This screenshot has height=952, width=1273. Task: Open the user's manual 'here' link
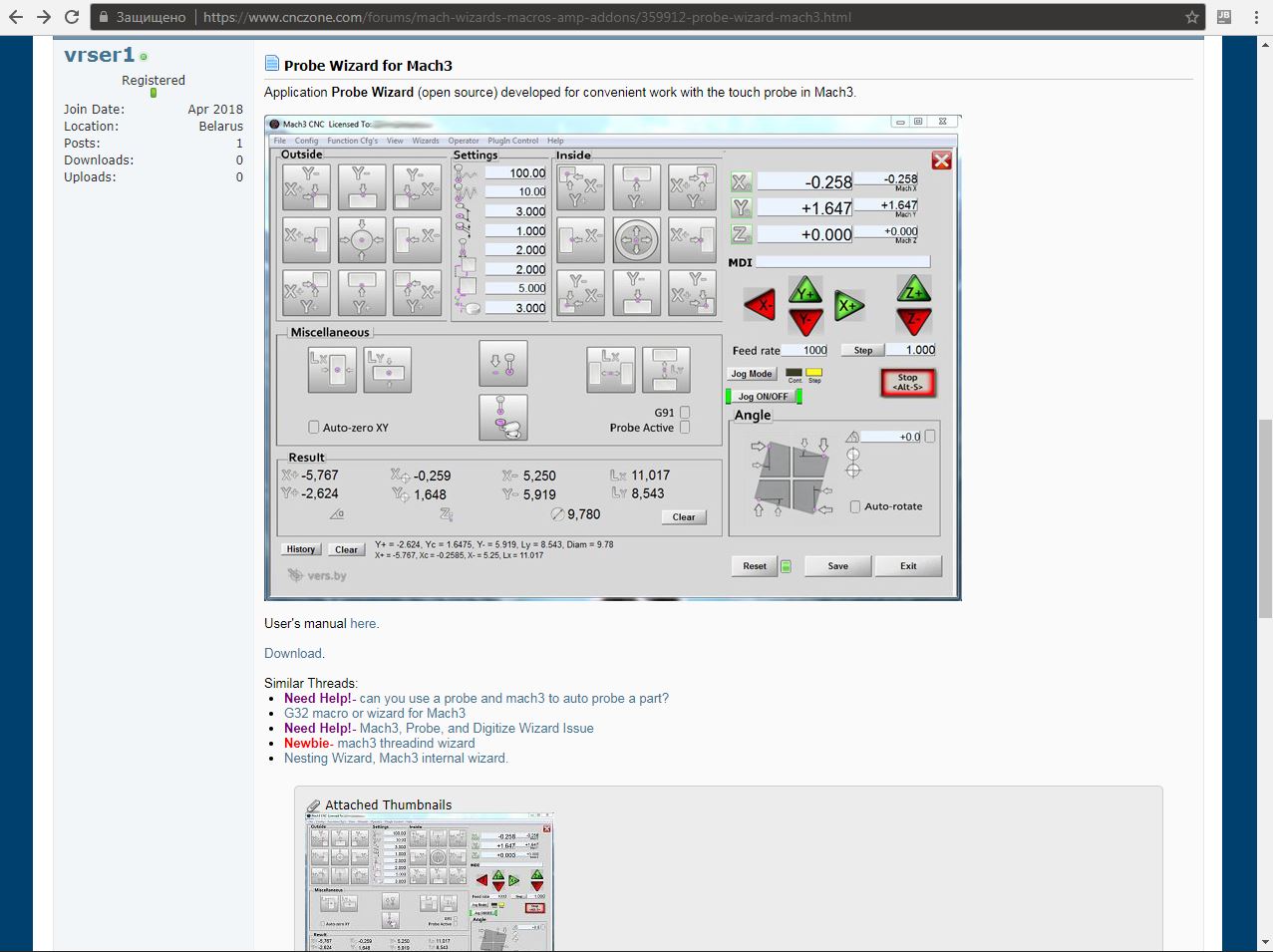tap(363, 623)
